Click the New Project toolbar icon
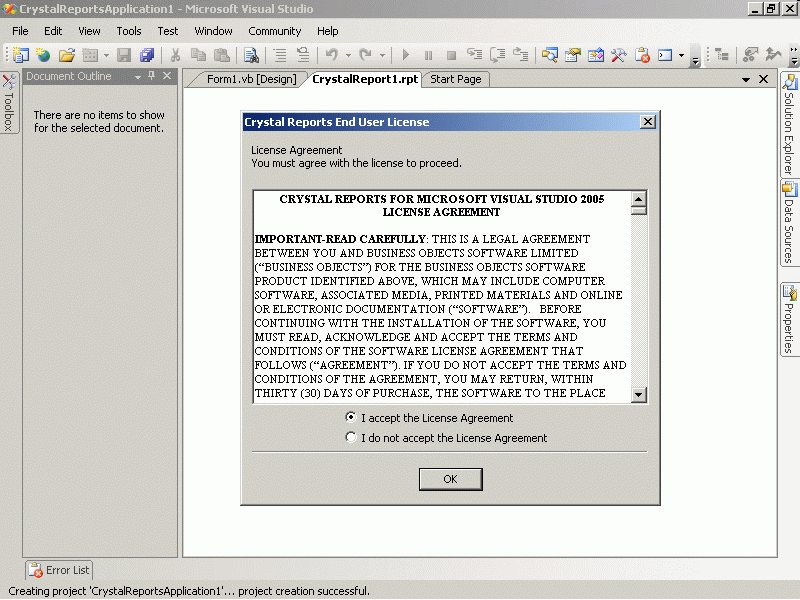Viewport: 800px width, 600px height. (21, 55)
